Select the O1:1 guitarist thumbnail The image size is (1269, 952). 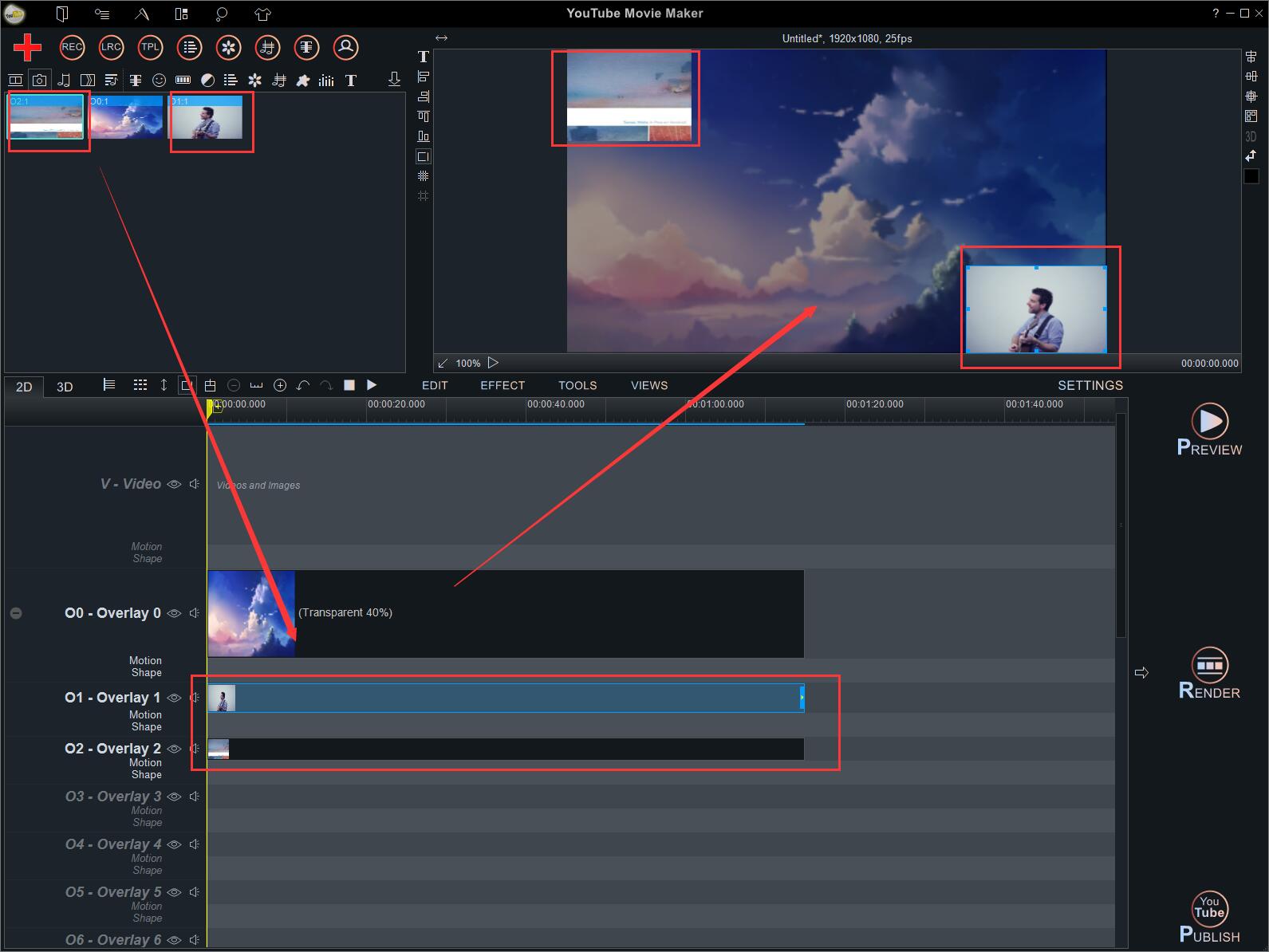pyautogui.click(x=206, y=117)
